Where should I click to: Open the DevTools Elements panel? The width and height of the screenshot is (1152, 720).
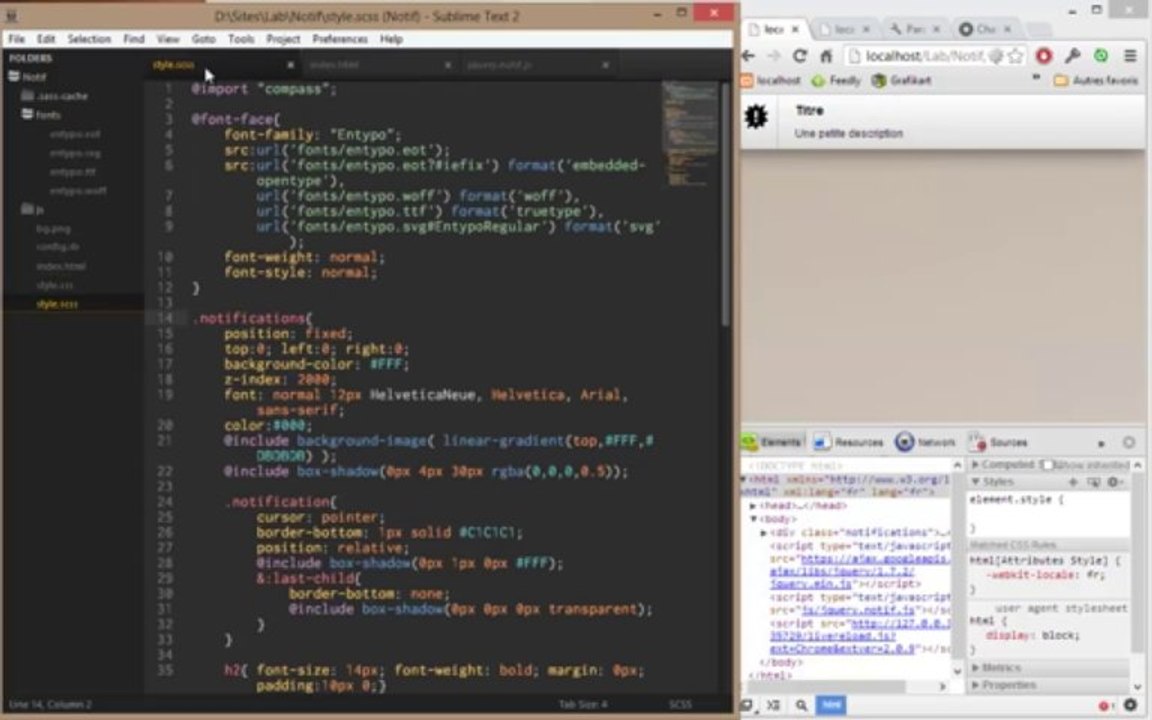click(x=771, y=442)
